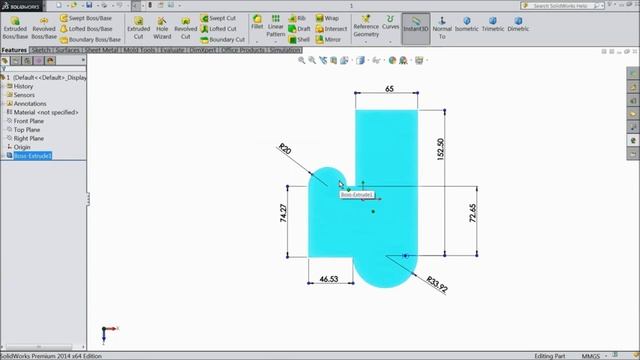Apply the Shell feature
The height and width of the screenshot is (360, 640).
[x=299, y=40]
